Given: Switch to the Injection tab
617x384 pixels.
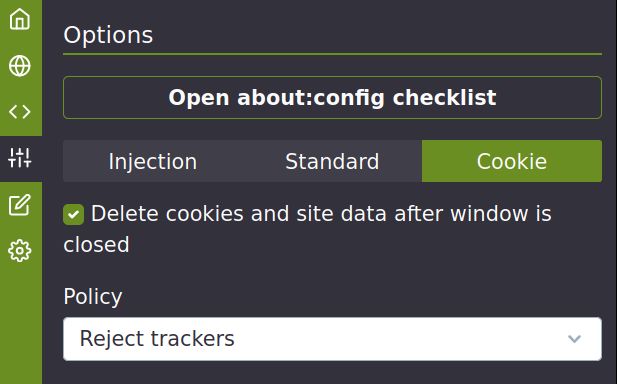Looking at the screenshot, I should click(x=153, y=161).
